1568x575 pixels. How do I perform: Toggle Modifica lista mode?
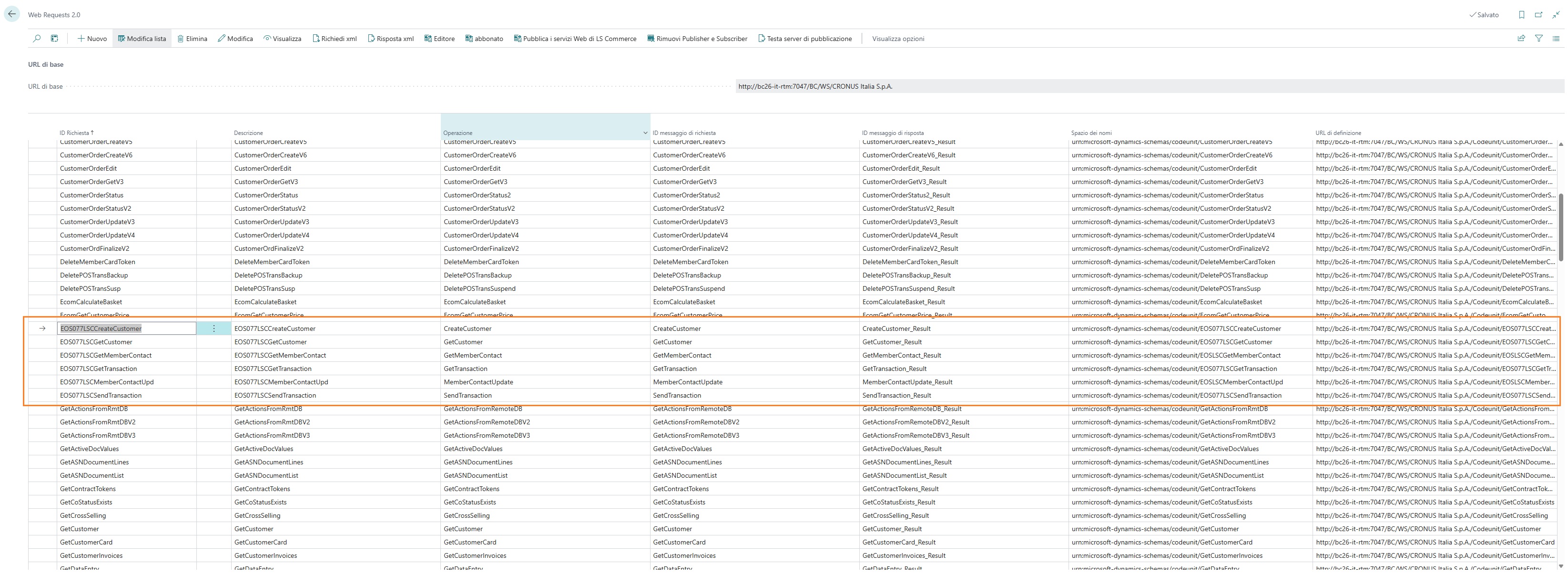142,38
